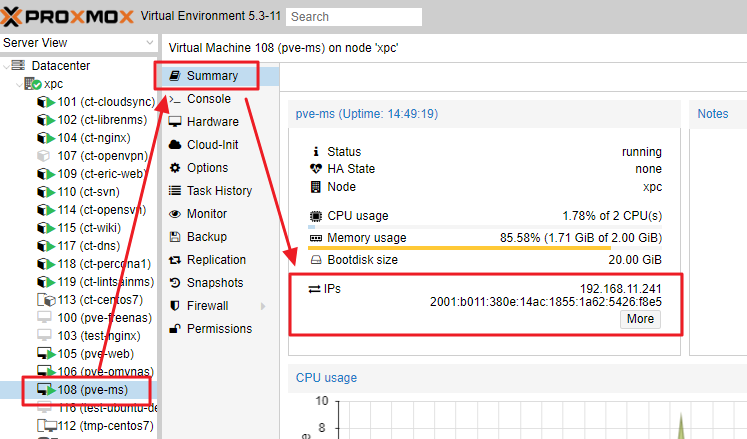Click the Memory usage icon

pyautogui.click(x=315, y=238)
